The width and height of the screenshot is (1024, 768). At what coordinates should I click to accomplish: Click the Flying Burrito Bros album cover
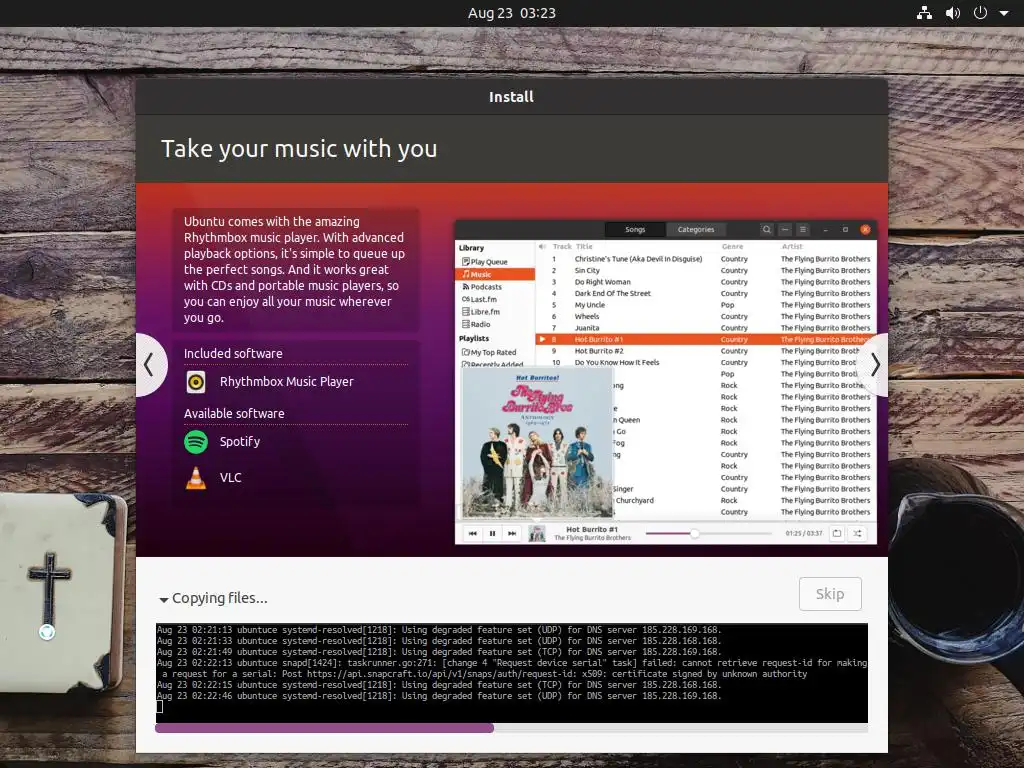click(537, 443)
